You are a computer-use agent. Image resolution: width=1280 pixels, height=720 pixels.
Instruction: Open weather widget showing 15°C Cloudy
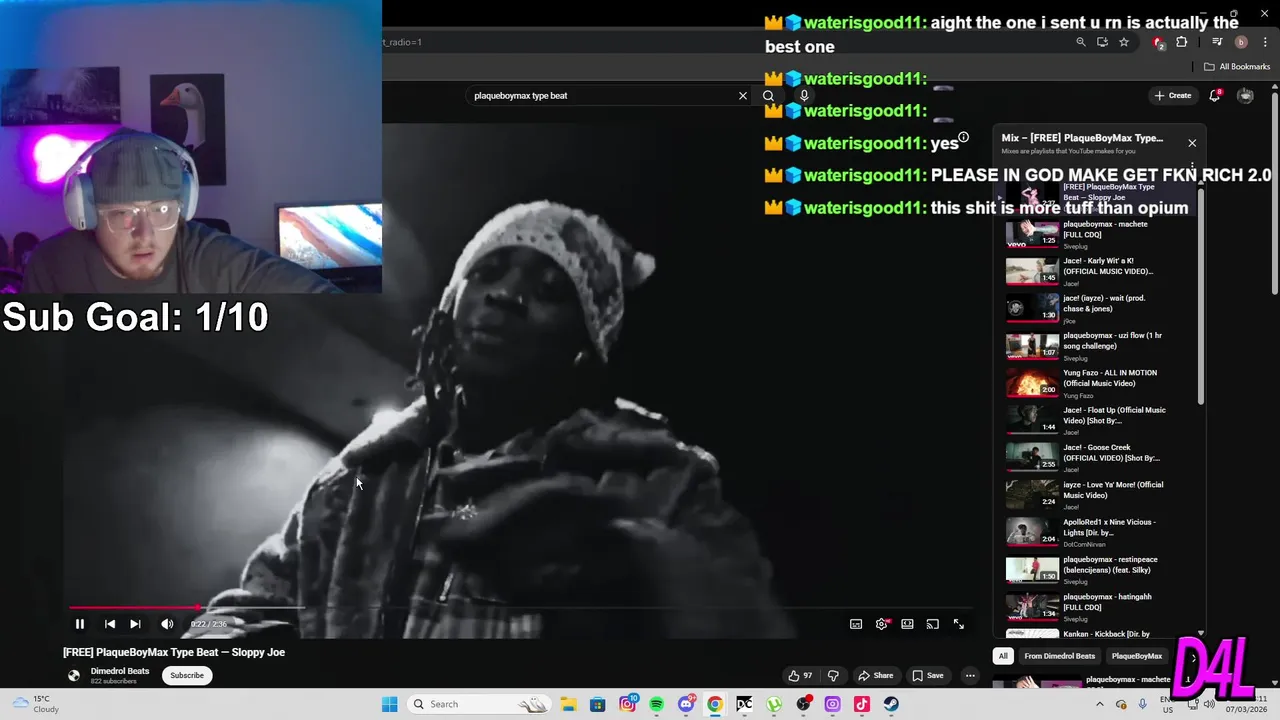(35, 704)
